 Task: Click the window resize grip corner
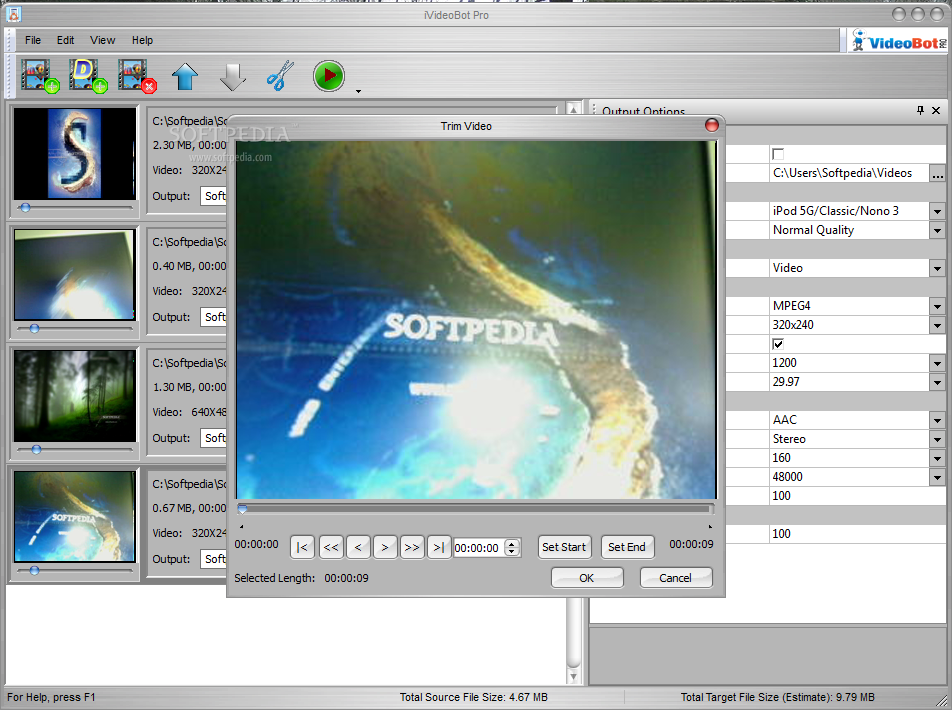[942, 701]
